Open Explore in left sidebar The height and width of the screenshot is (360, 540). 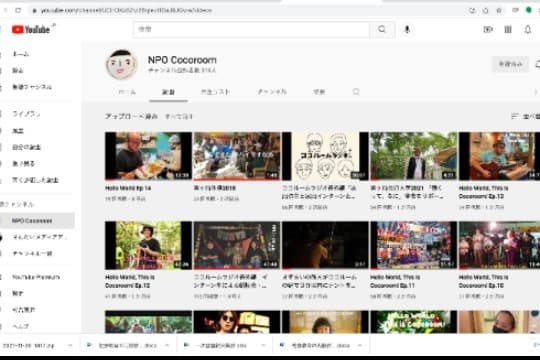pos(18,71)
